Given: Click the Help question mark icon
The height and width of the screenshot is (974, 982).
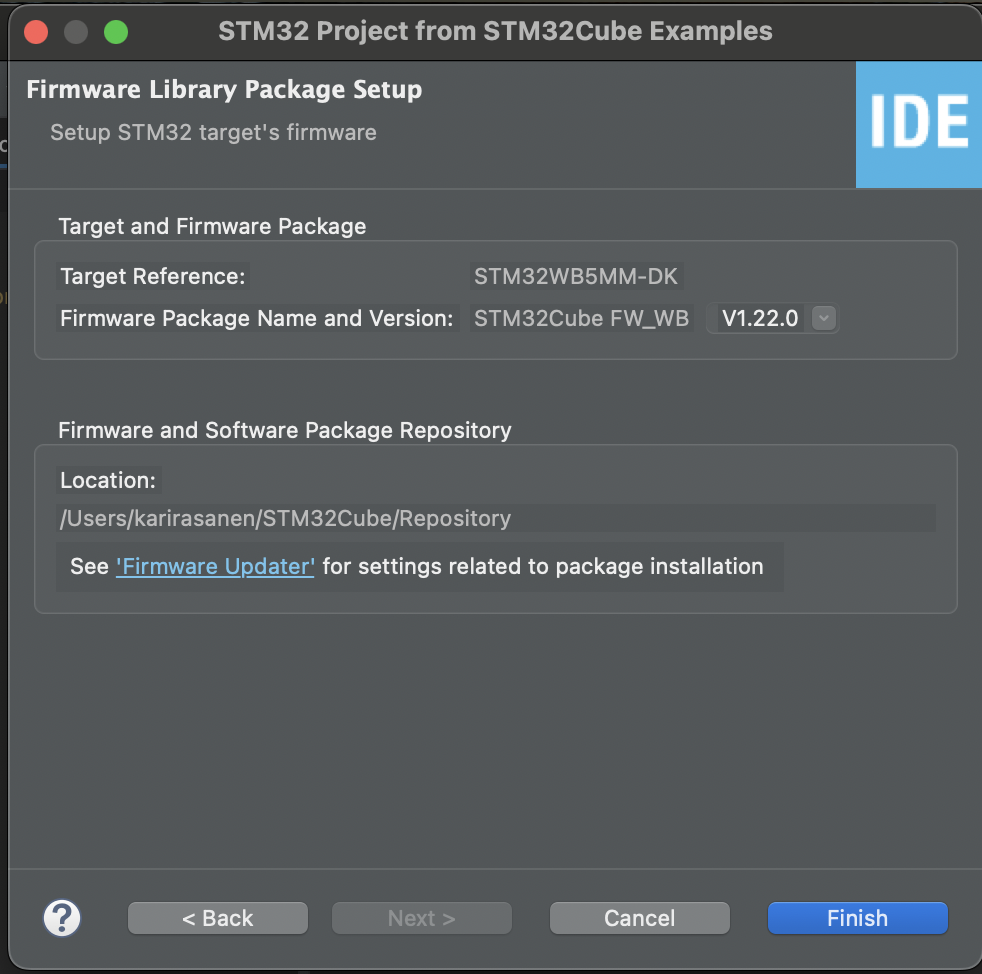Looking at the screenshot, I should click(62, 918).
